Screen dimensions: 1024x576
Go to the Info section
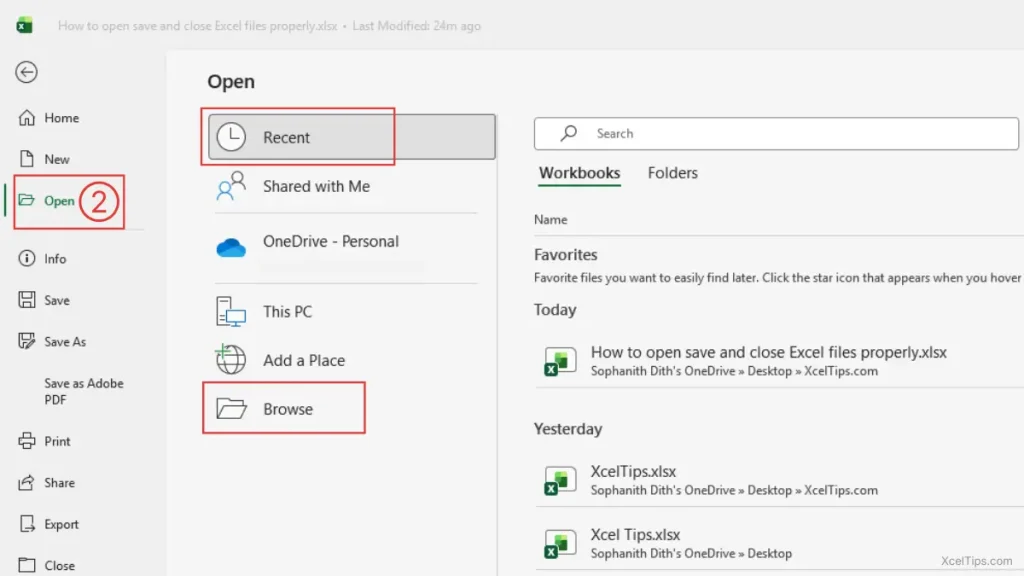coord(51,258)
